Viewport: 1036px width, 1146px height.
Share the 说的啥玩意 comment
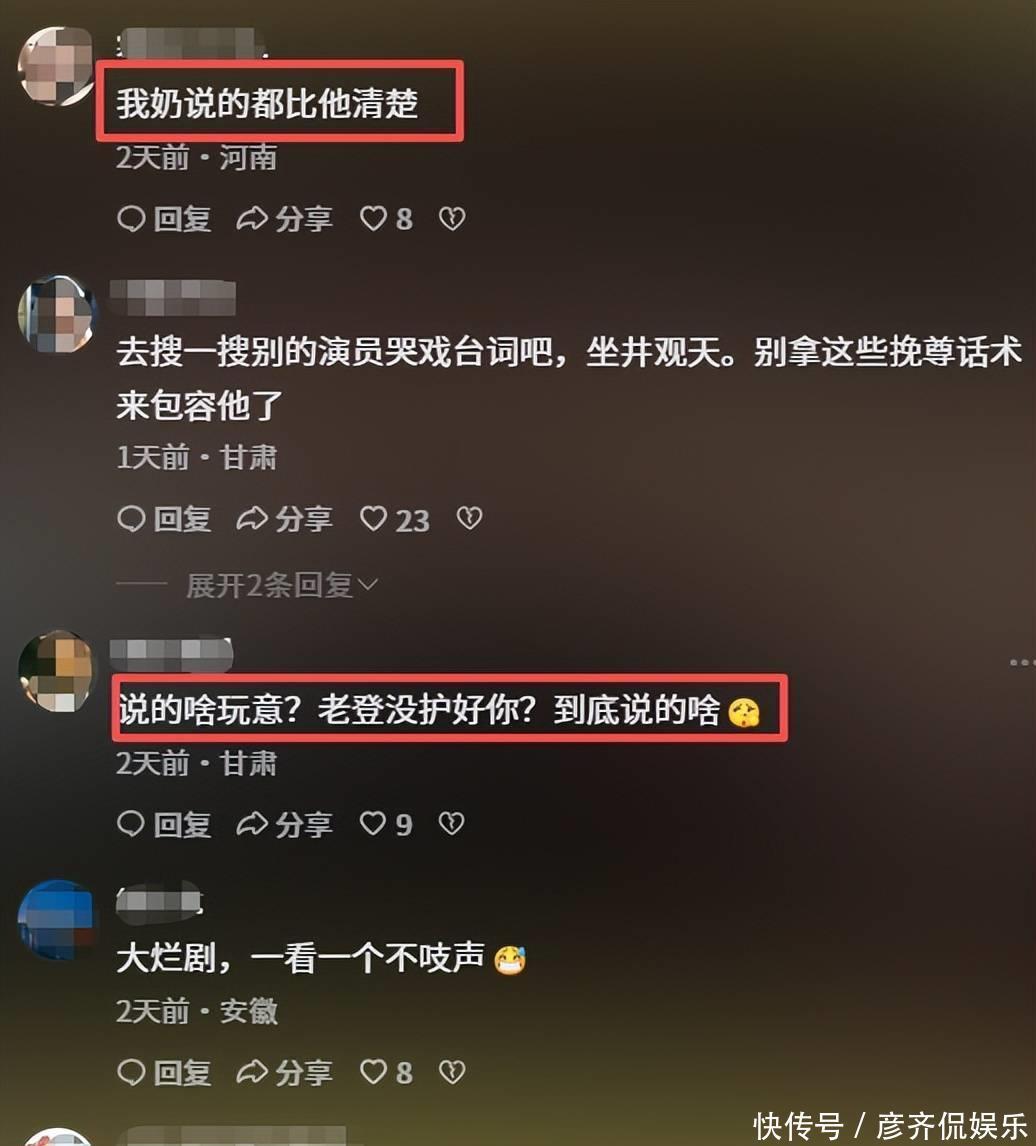284,824
